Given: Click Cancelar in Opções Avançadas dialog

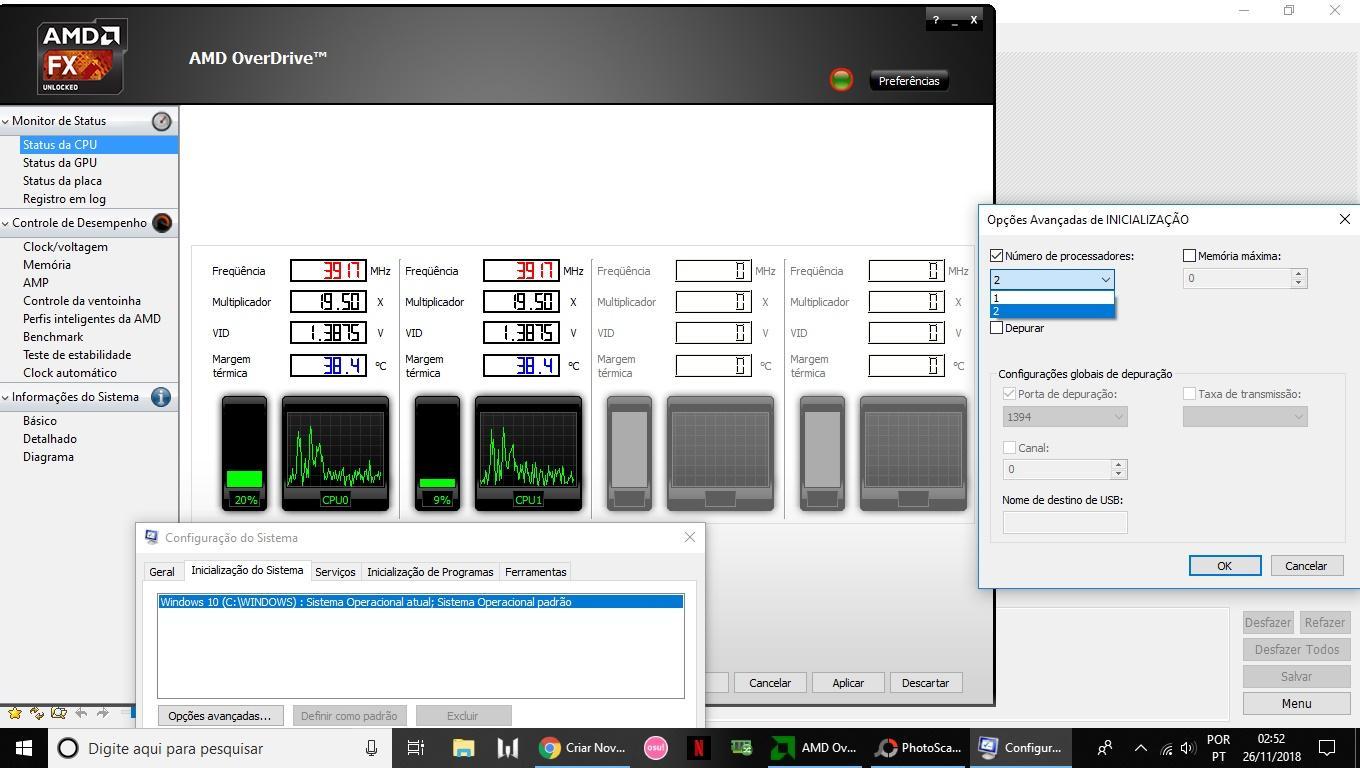Looking at the screenshot, I should coord(1306,565).
